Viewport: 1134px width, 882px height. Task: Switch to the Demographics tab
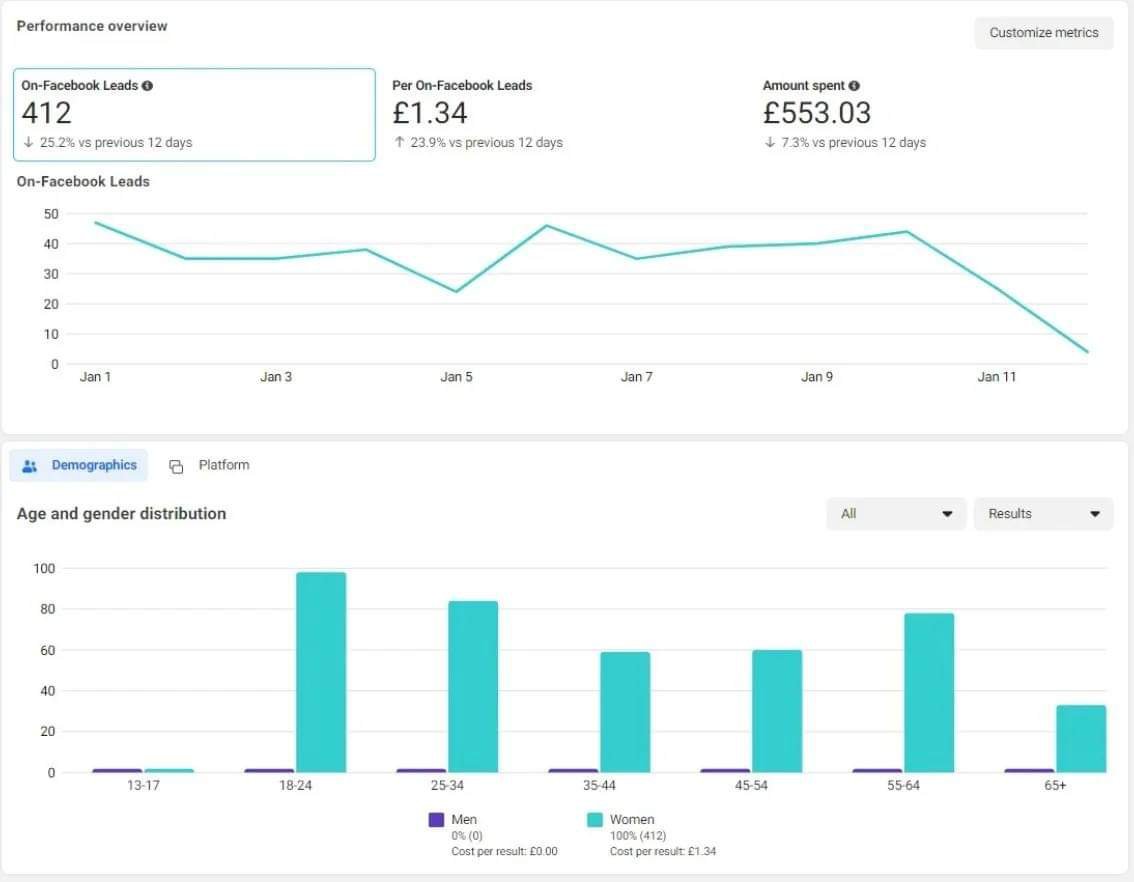pyautogui.click(x=79, y=465)
